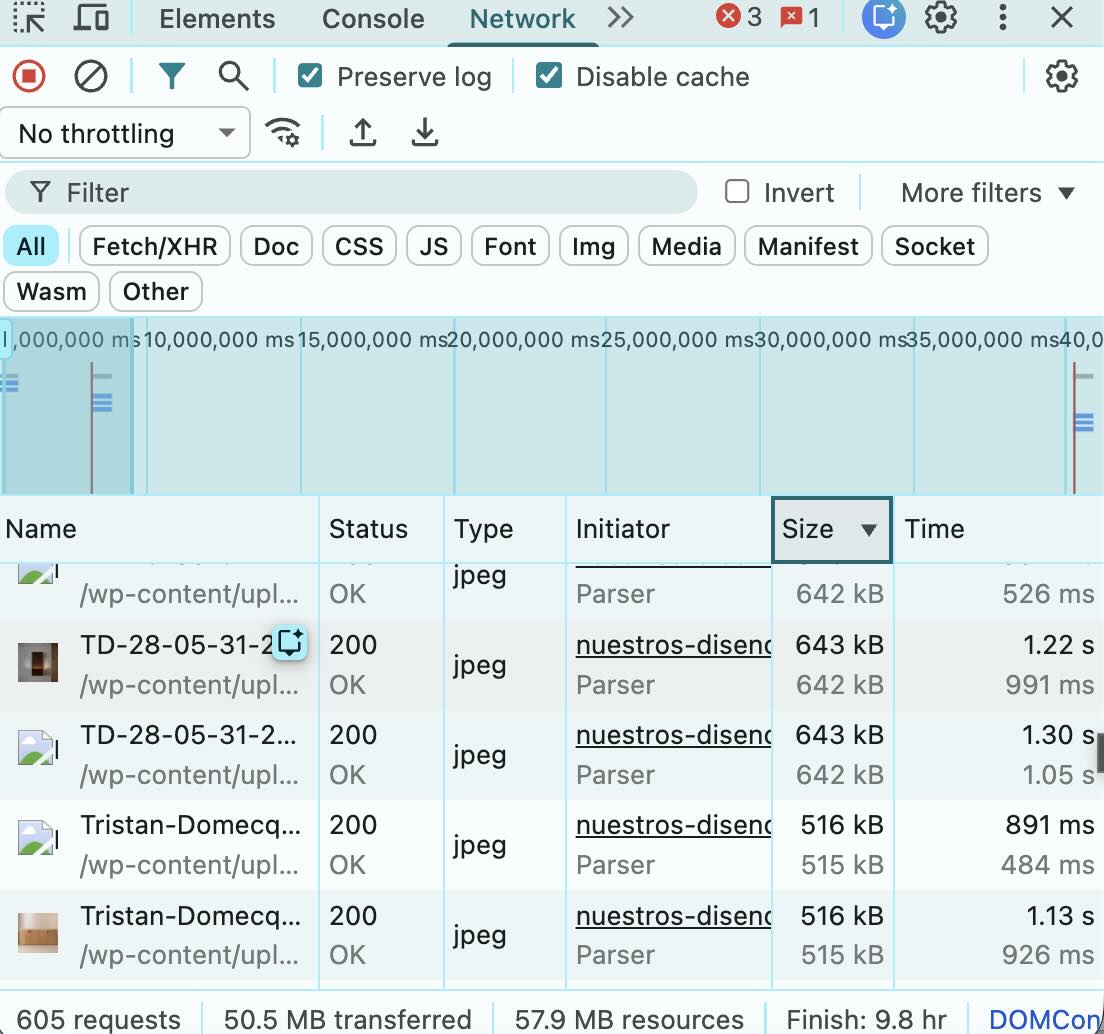Open the Console tab
This screenshot has width=1104, height=1034.
[373, 19]
